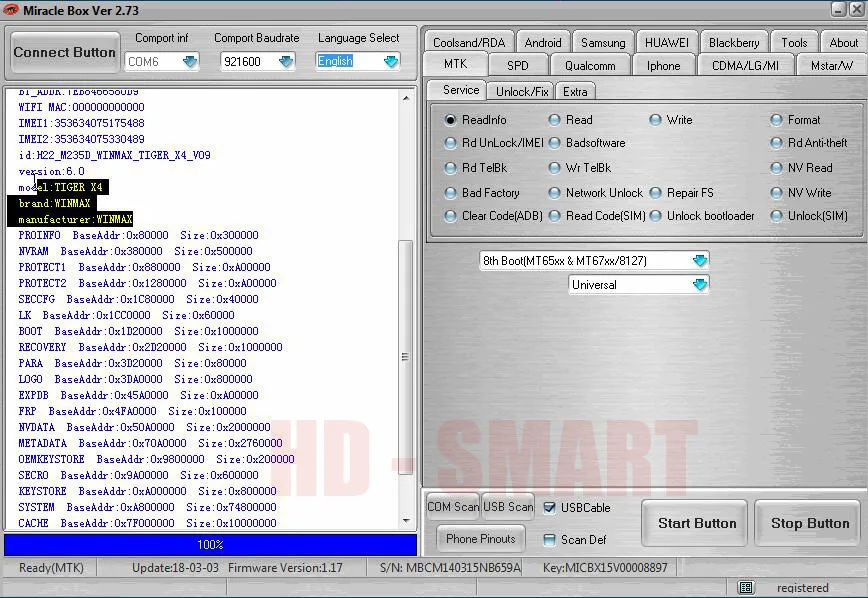Click the IMEI1:353634075175488 log line
868x598 pixels.
coord(81,123)
